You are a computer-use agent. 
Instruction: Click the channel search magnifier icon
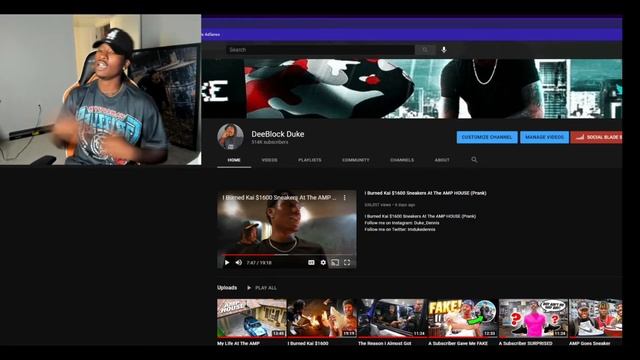click(474, 160)
